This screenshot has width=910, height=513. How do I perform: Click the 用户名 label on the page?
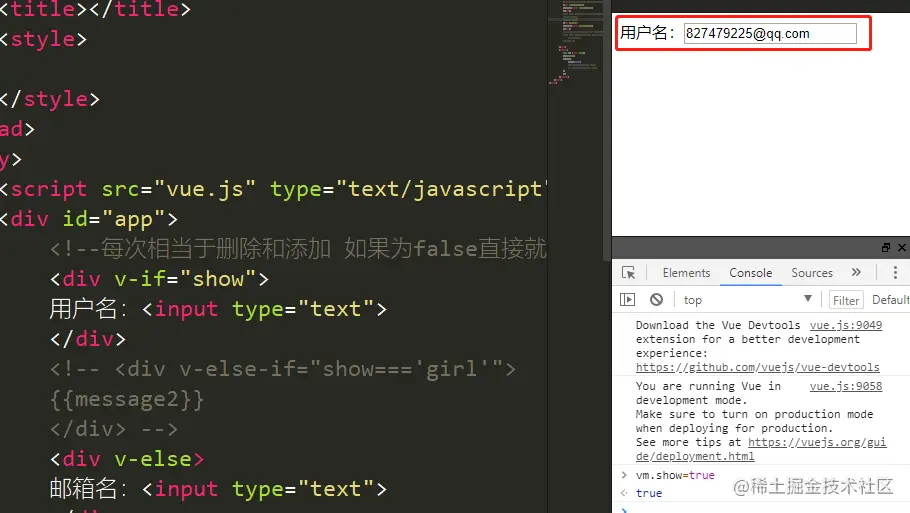[648, 32]
